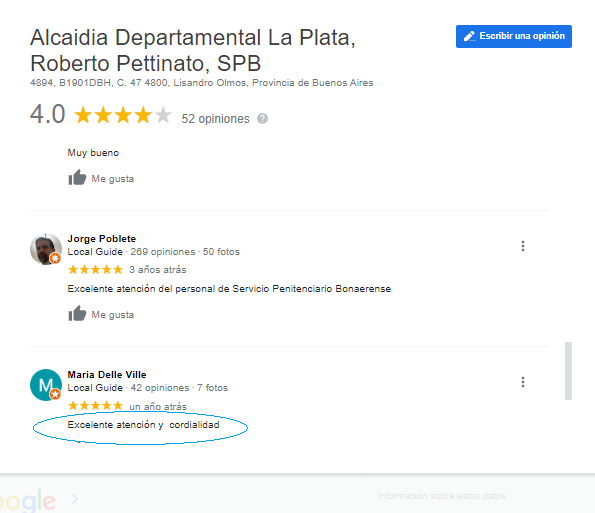
Task: Click the reviews list scrollbar thumb
Action: 568,371
